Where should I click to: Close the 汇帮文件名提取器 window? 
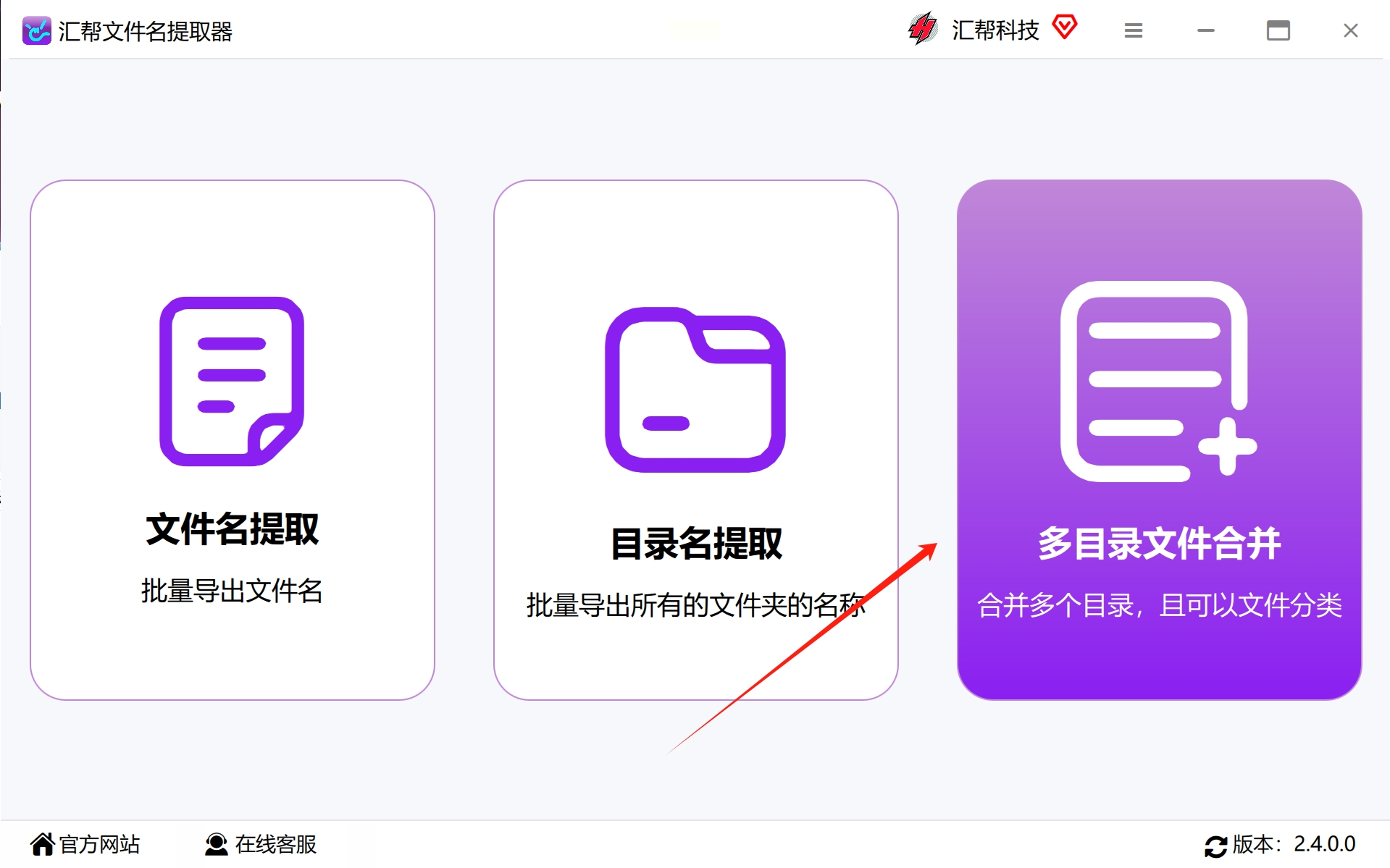point(1351,30)
